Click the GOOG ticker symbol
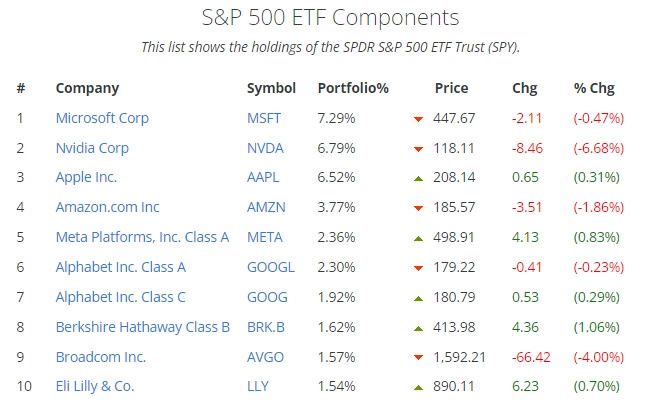The height and width of the screenshot is (400, 649). click(x=266, y=297)
